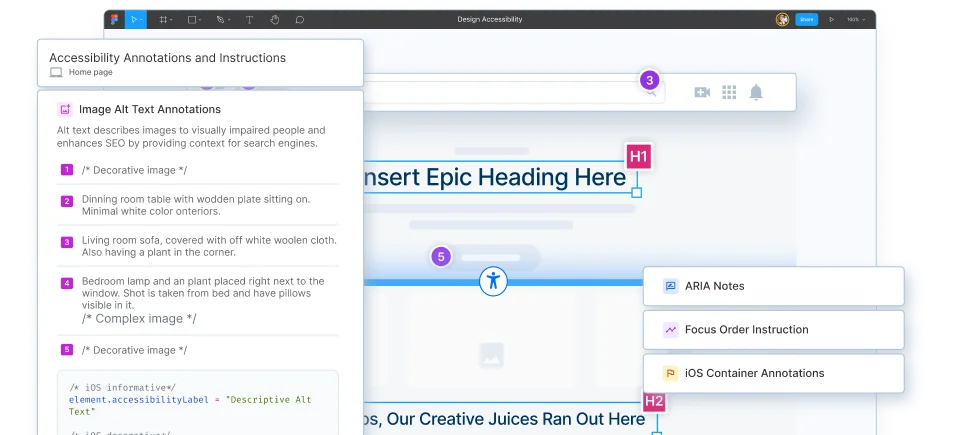
Task: Open the apps grid icon
Action: click(x=729, y=92)
